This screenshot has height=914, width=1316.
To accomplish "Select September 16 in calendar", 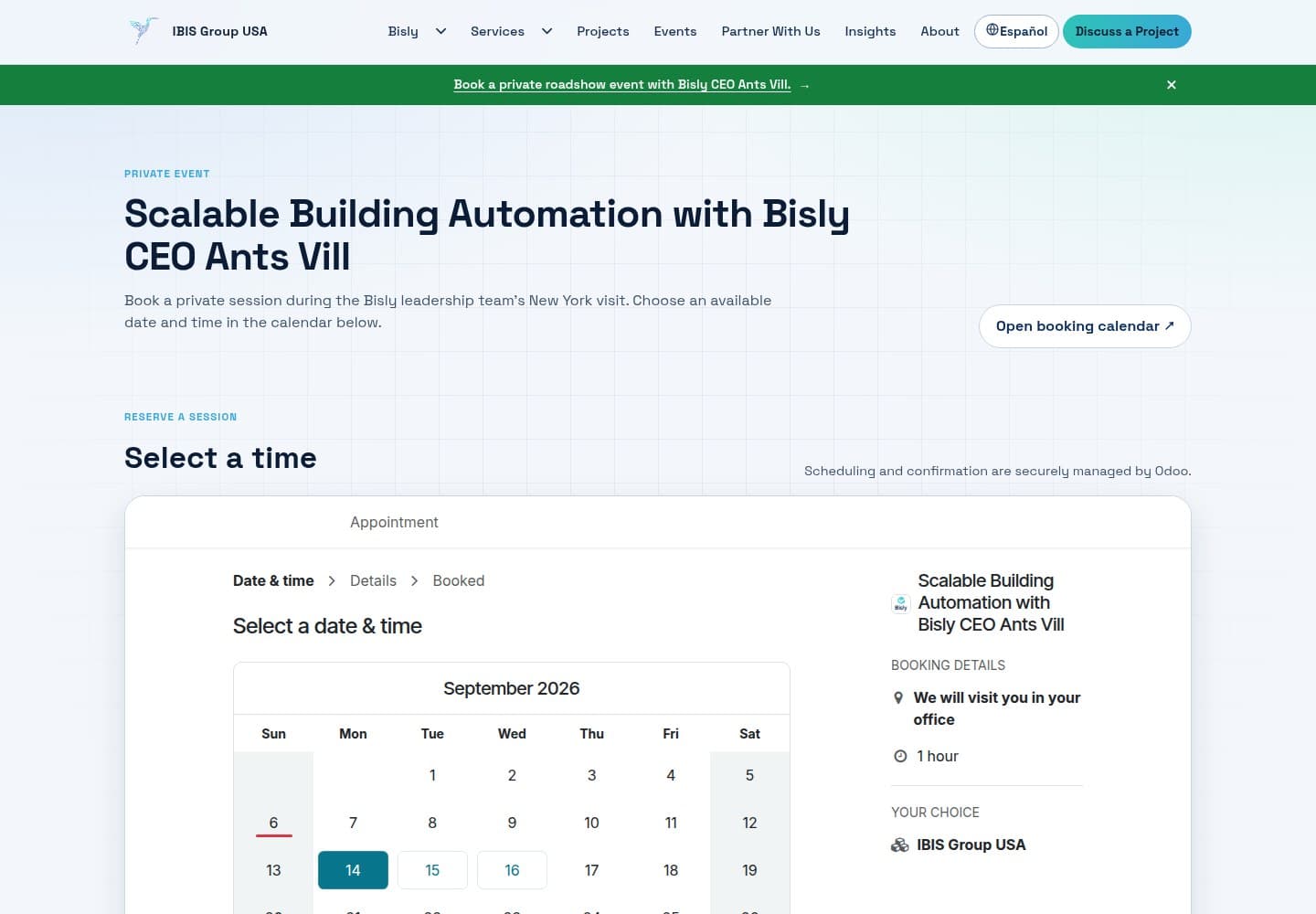I will coord(512,870).
